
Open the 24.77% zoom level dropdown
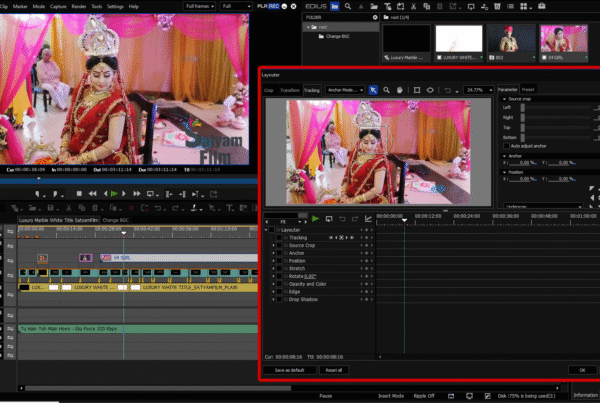(478, 90)
